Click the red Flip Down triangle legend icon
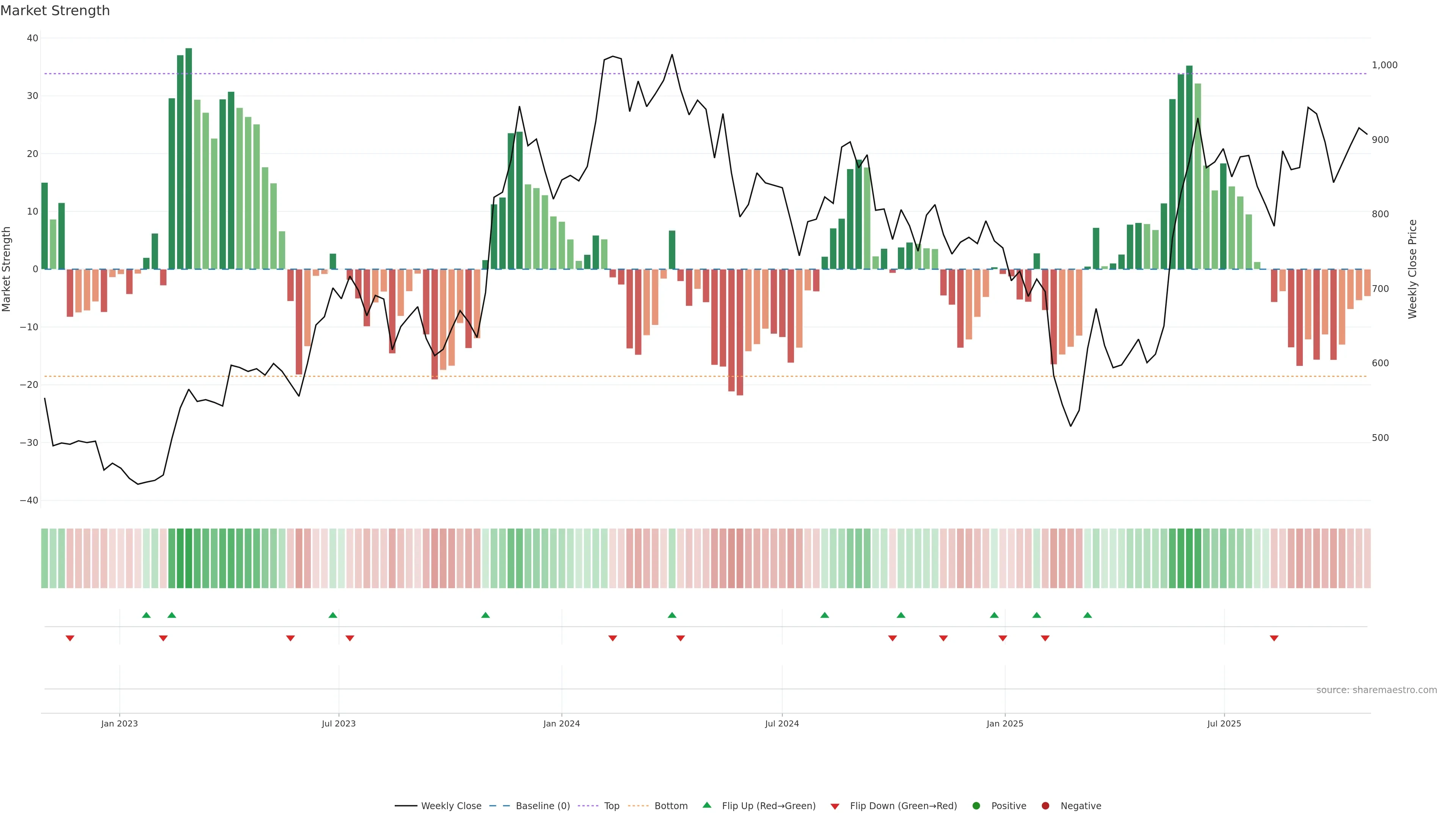 835,806
